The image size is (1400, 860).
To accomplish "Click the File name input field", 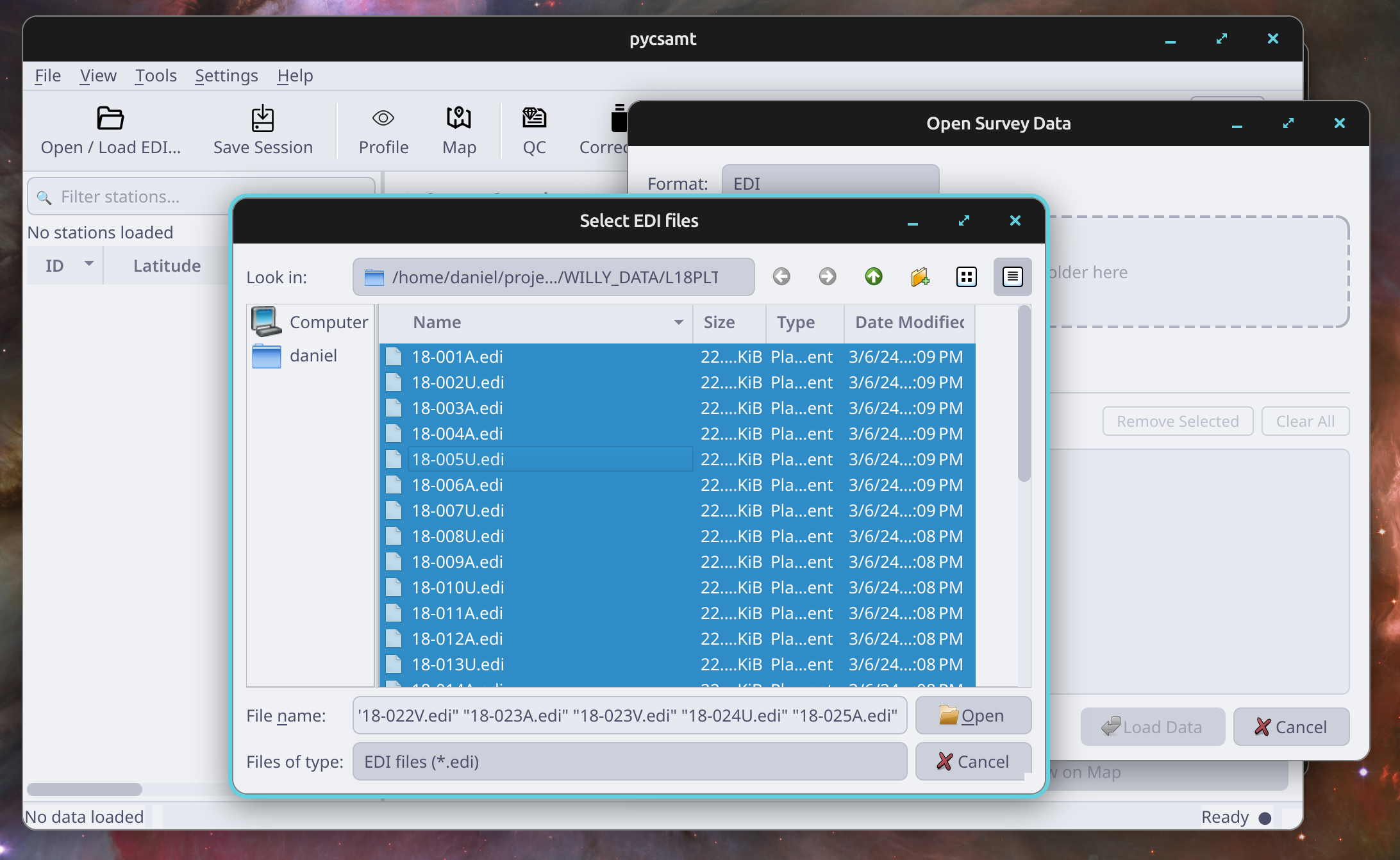I will tap(629, 715).
